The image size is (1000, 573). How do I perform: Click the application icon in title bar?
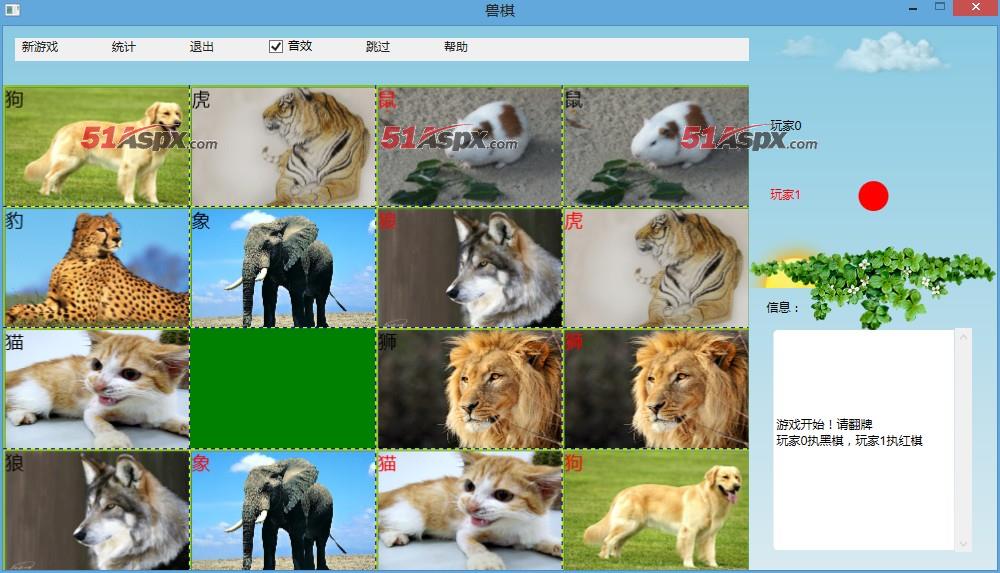tap(12, 10)
